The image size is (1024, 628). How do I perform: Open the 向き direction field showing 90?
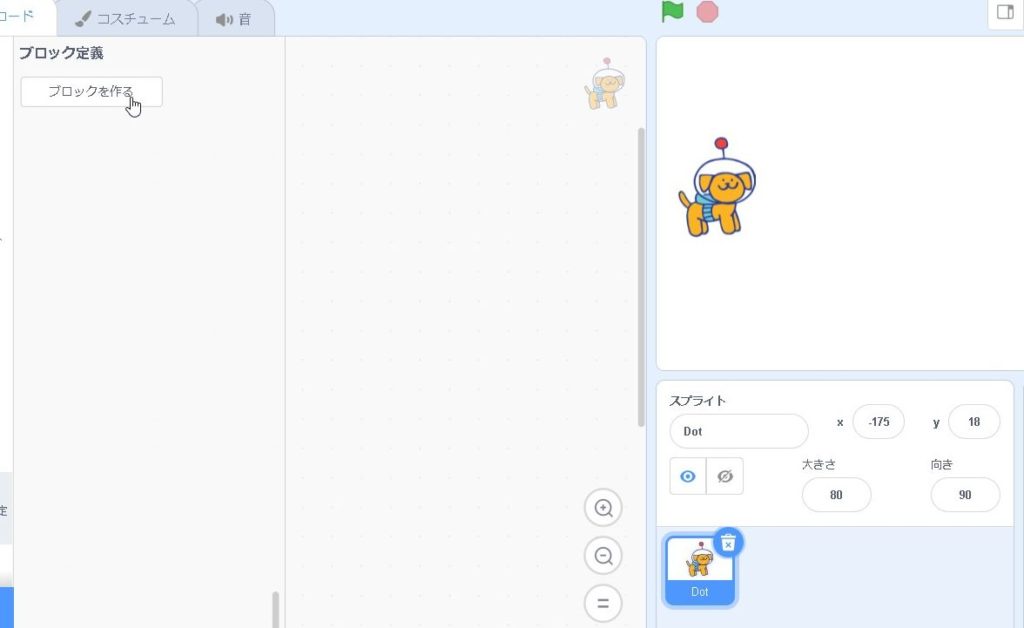pyautogui.click(x=964, y=495)
